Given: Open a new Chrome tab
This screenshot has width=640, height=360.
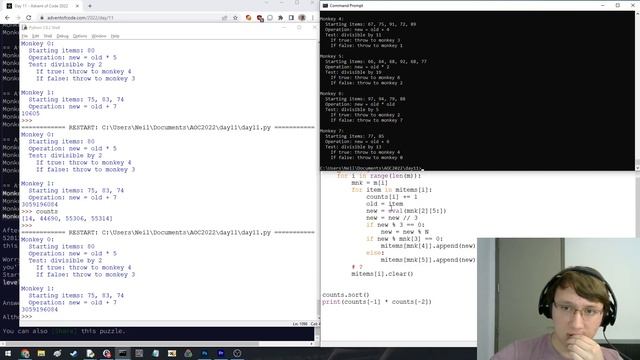Looking at the screenshot, I should point(90,6).
